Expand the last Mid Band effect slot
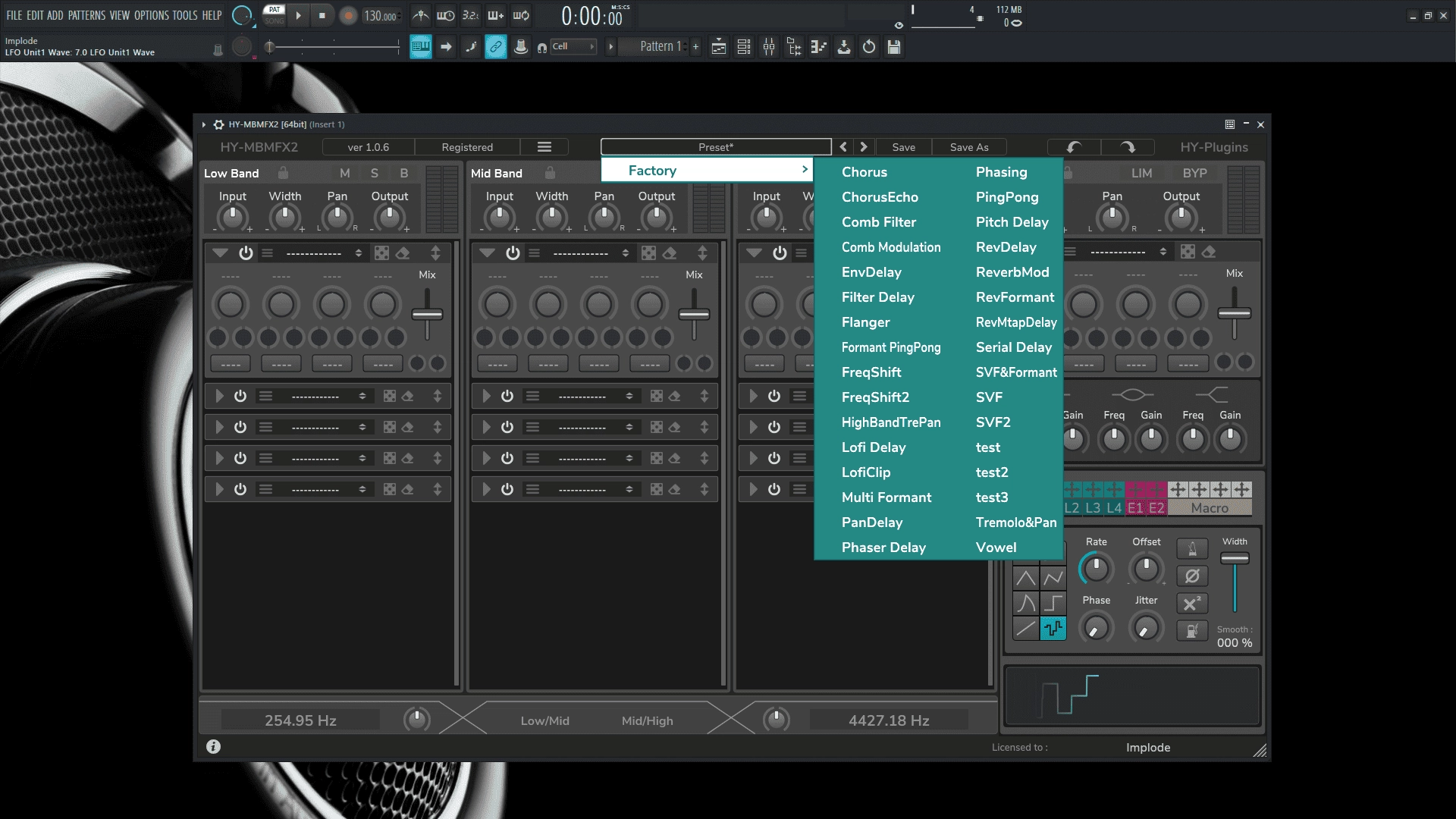 pyautogui.click(x=486, y=489)
